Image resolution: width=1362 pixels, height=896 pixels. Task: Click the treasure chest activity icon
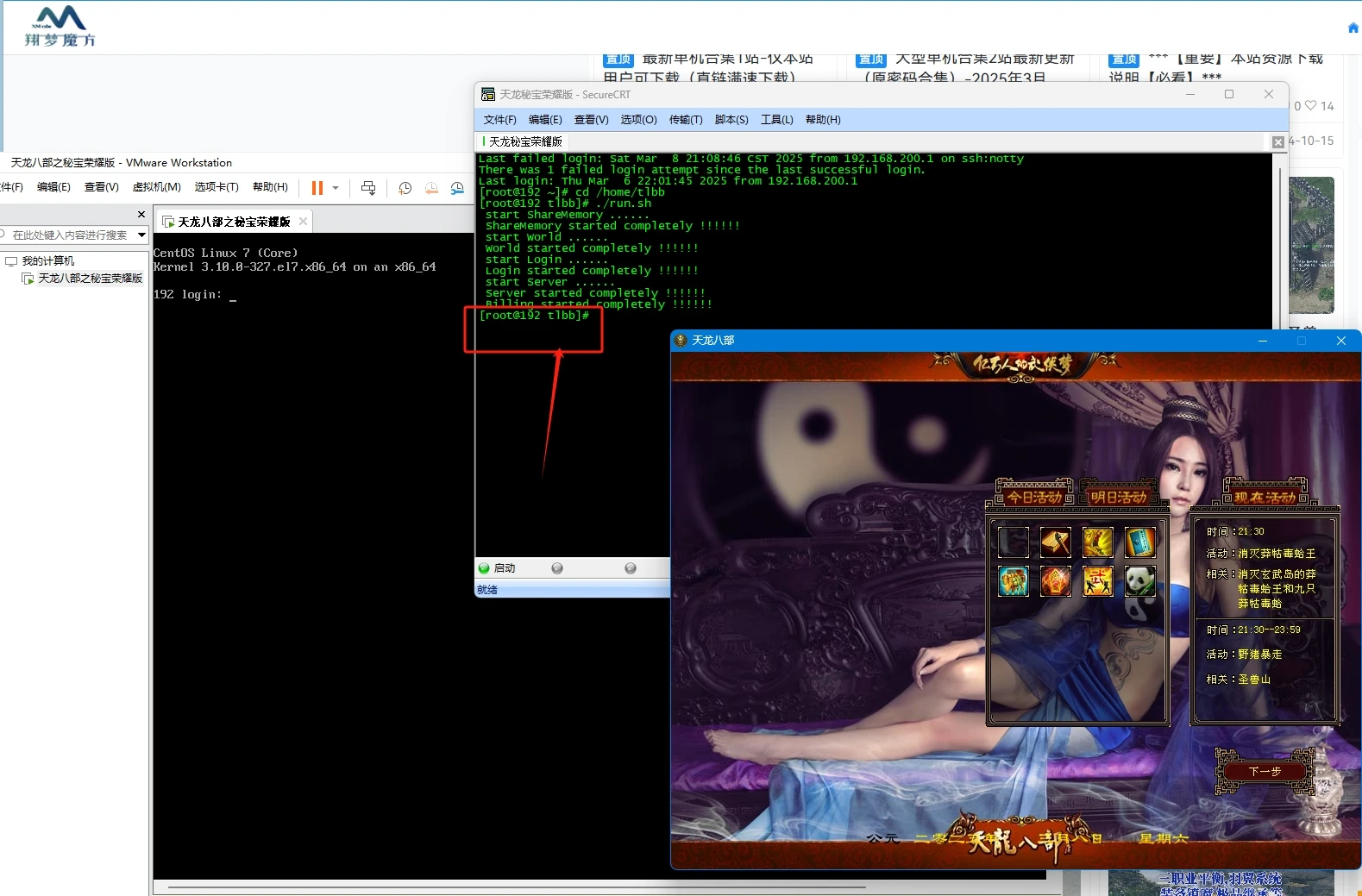pos(1014,581)
